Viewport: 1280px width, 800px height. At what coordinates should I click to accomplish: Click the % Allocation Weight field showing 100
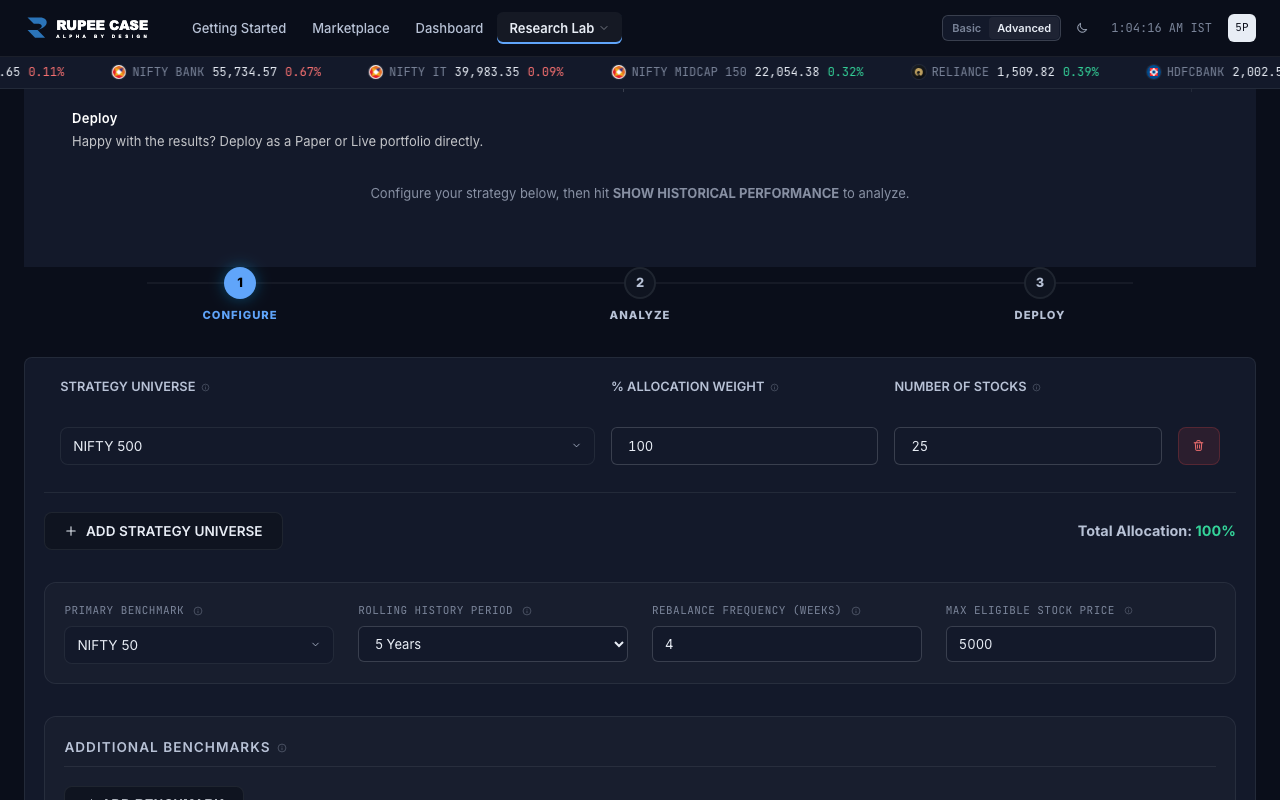(744, 446)
